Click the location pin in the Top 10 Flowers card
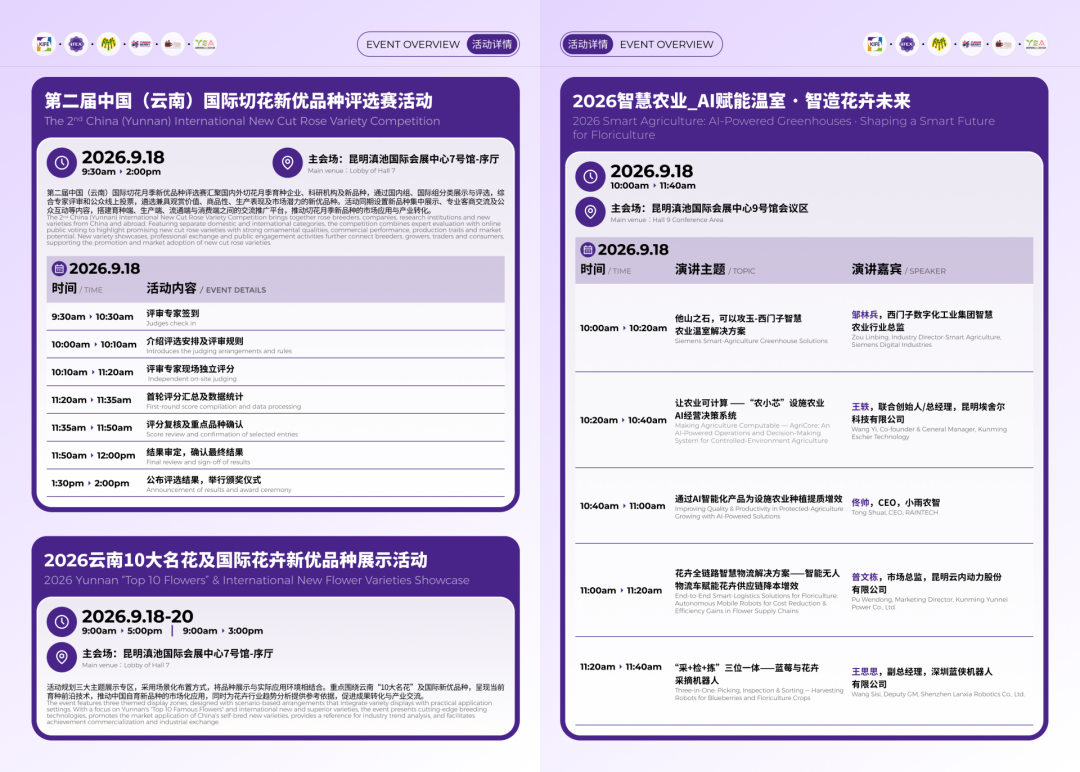Screen dimensions: 1080x772 tap(61, 657)
